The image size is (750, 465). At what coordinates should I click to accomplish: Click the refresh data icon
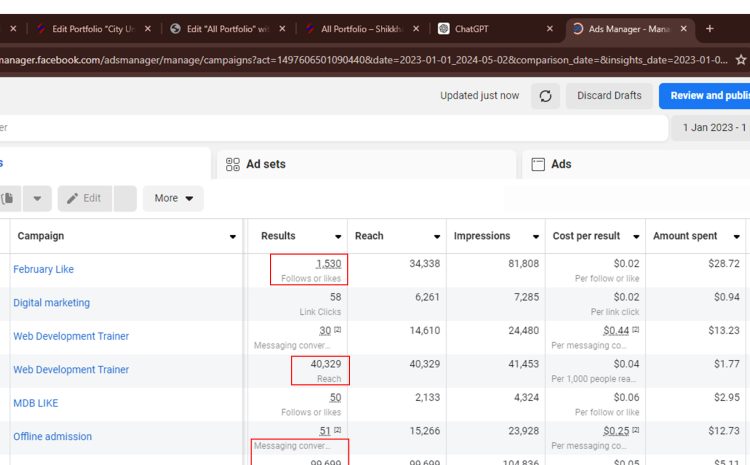pos(545,96)
